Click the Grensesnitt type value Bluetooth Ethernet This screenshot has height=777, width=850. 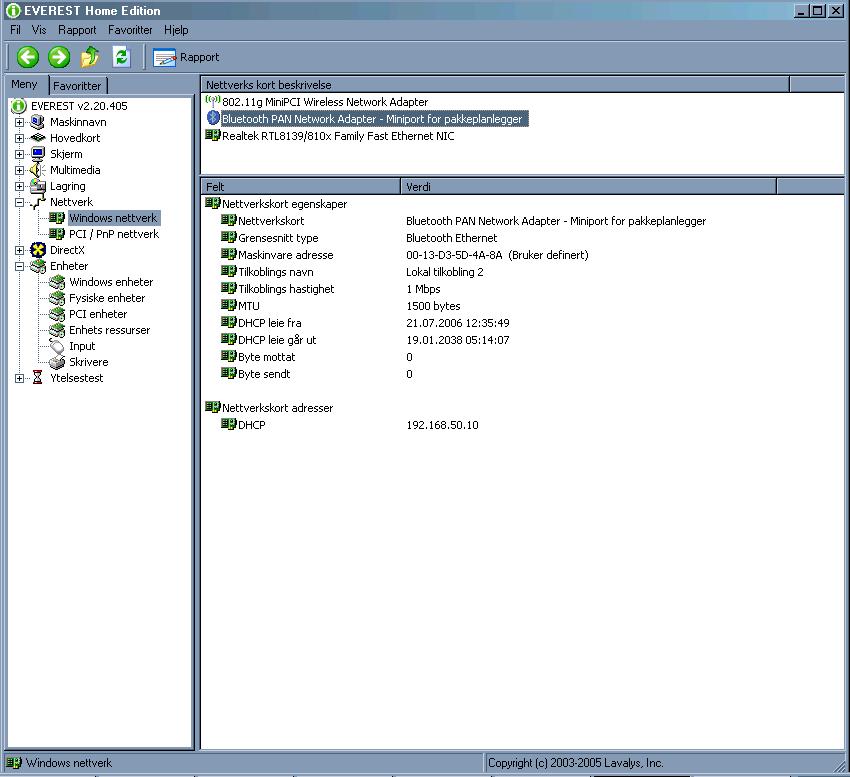click(x=452, y=238)
